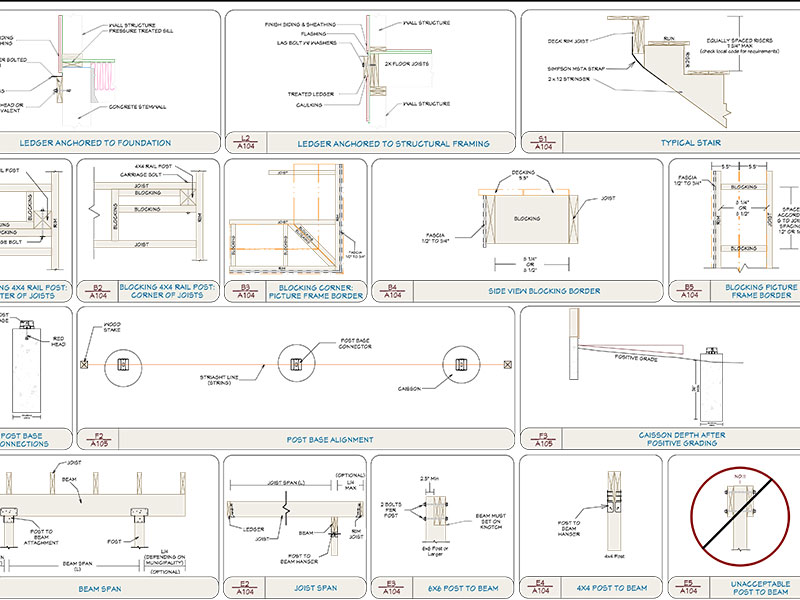Select the B3 A104 detail tag
The height and width of the screenshot is (600, 800).
pyautogui.click(x=245, y=291)
